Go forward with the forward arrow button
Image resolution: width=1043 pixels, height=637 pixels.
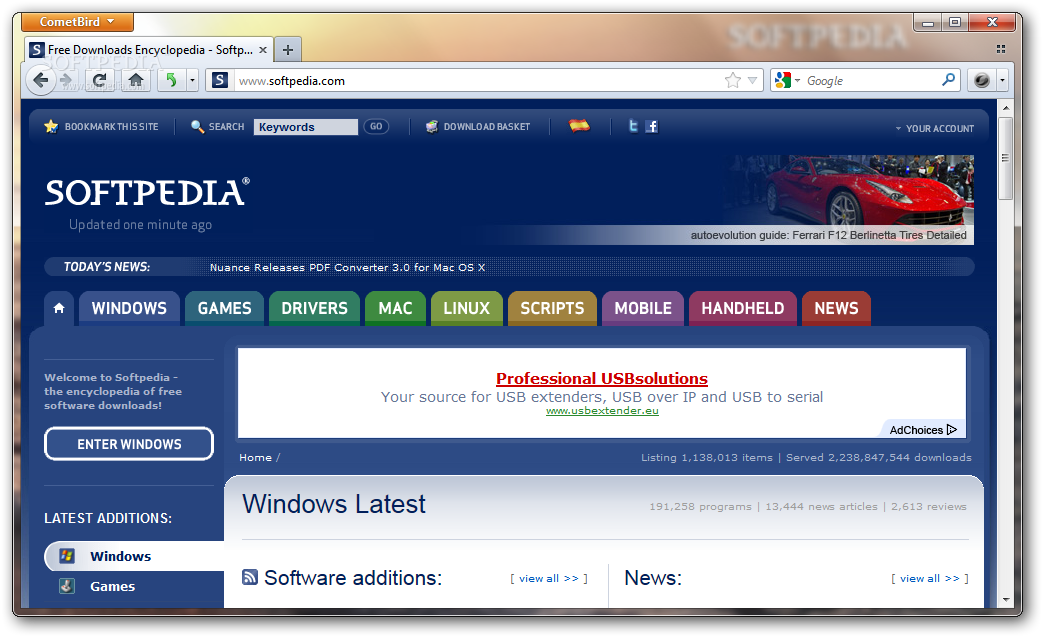click(67, 80)
